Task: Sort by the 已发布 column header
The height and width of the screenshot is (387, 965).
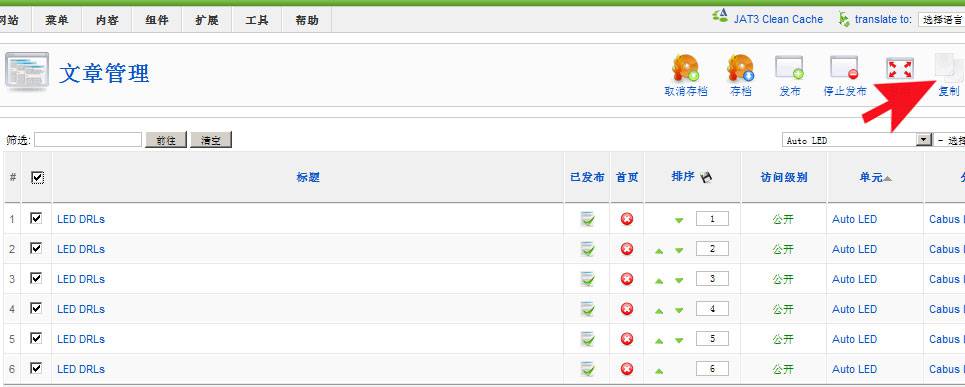Action: pyautogui.click(x=587, y=178)
